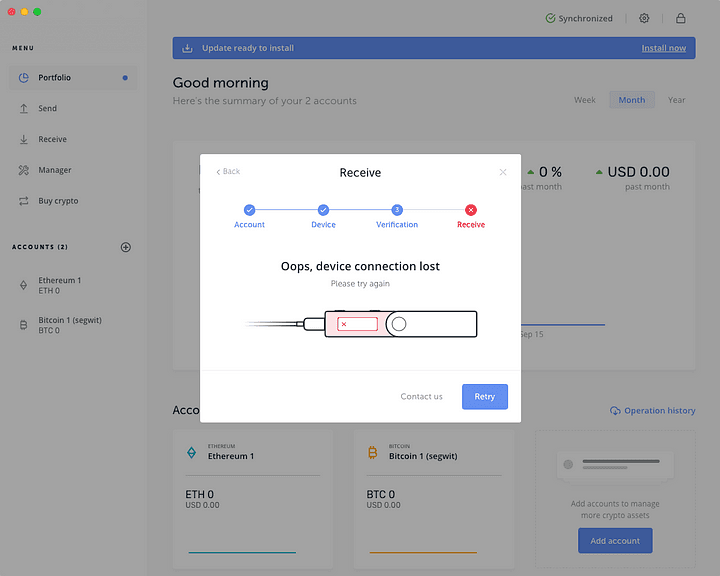Click the Device step checkmark circle
This screenshot has width=720, height=576.
pyautogui.click(x=323, y=210)
